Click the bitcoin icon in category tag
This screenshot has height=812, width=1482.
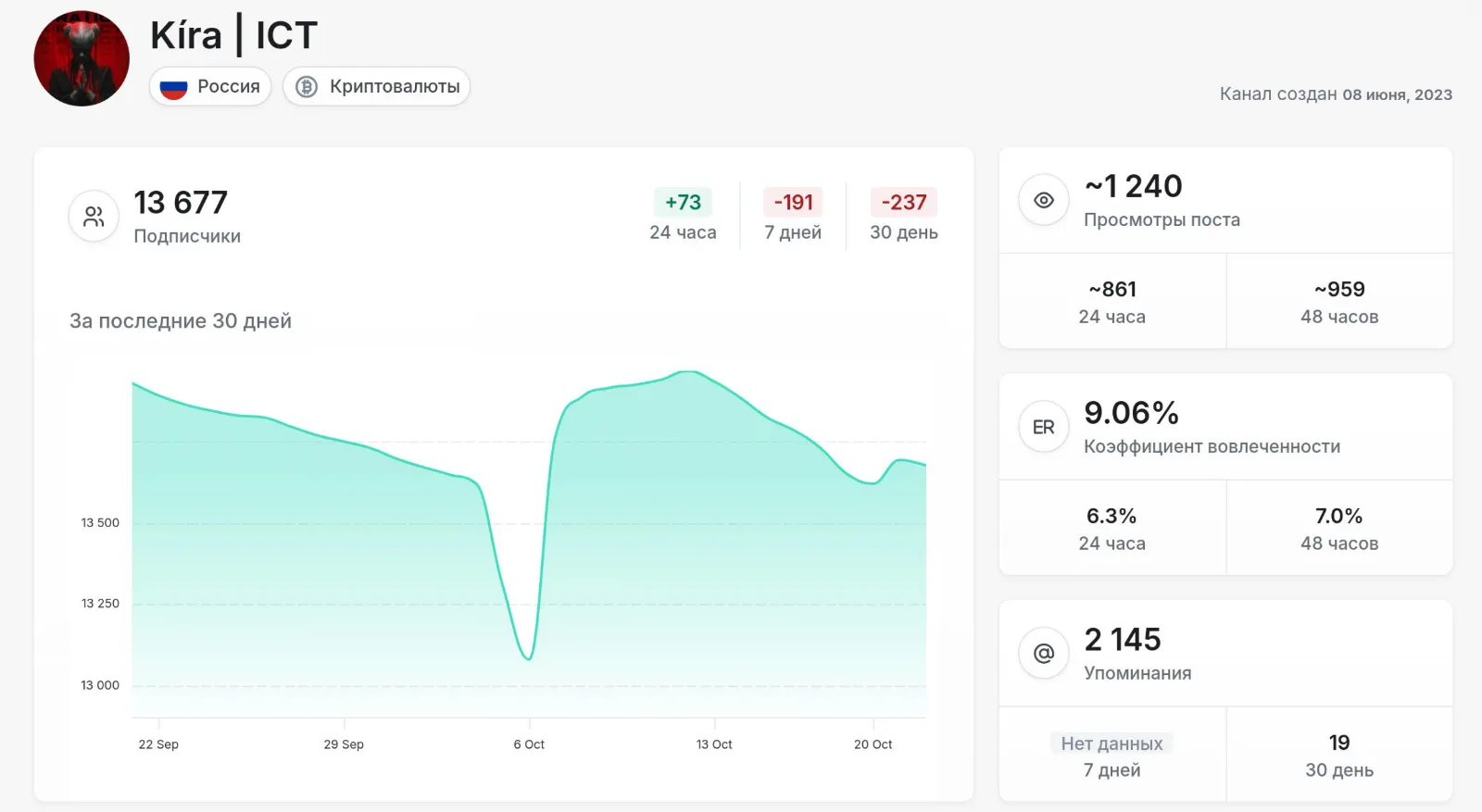(x=307, y=87)
